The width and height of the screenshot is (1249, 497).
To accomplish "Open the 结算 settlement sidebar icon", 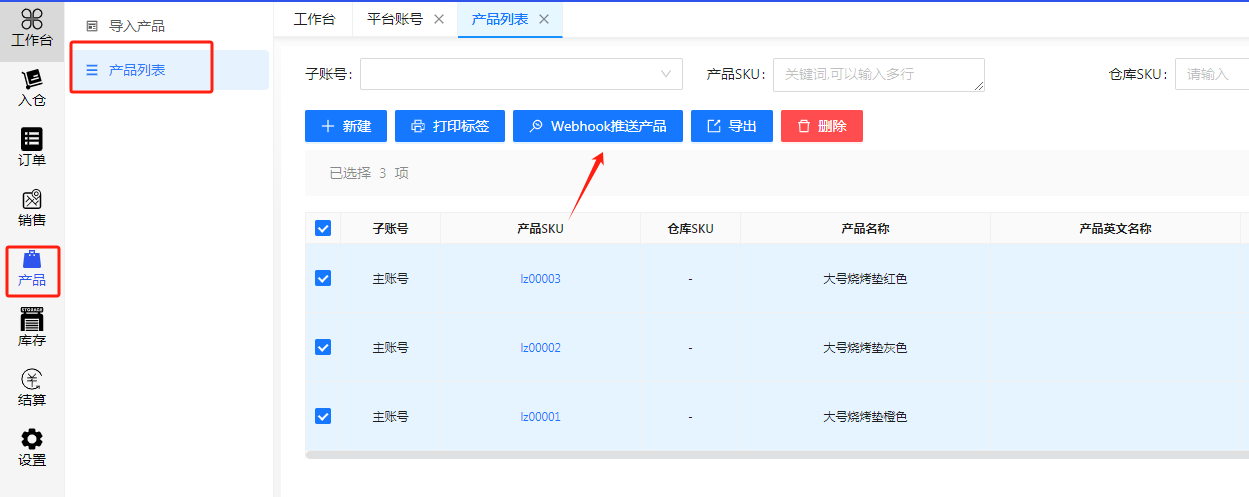I will pyautogui.click(x=31, y=388).
